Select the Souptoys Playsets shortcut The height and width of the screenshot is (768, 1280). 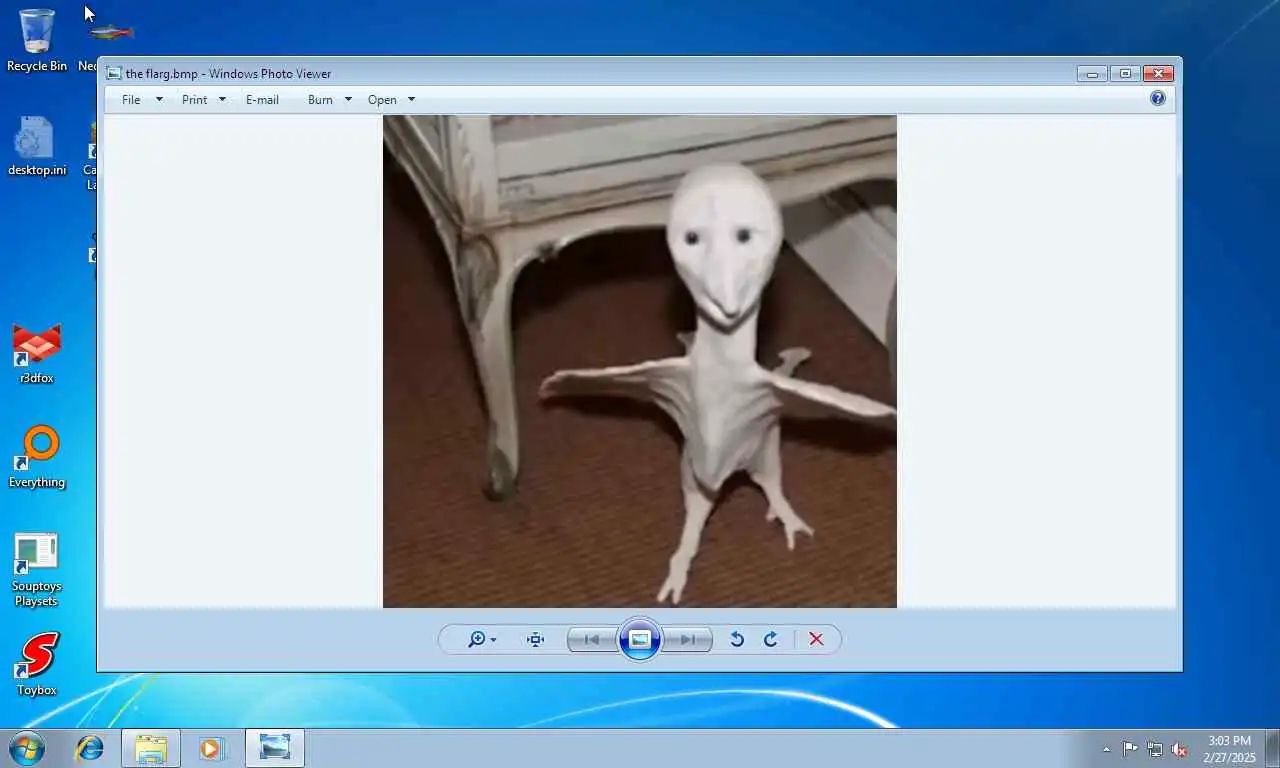(x=37, y=570)
